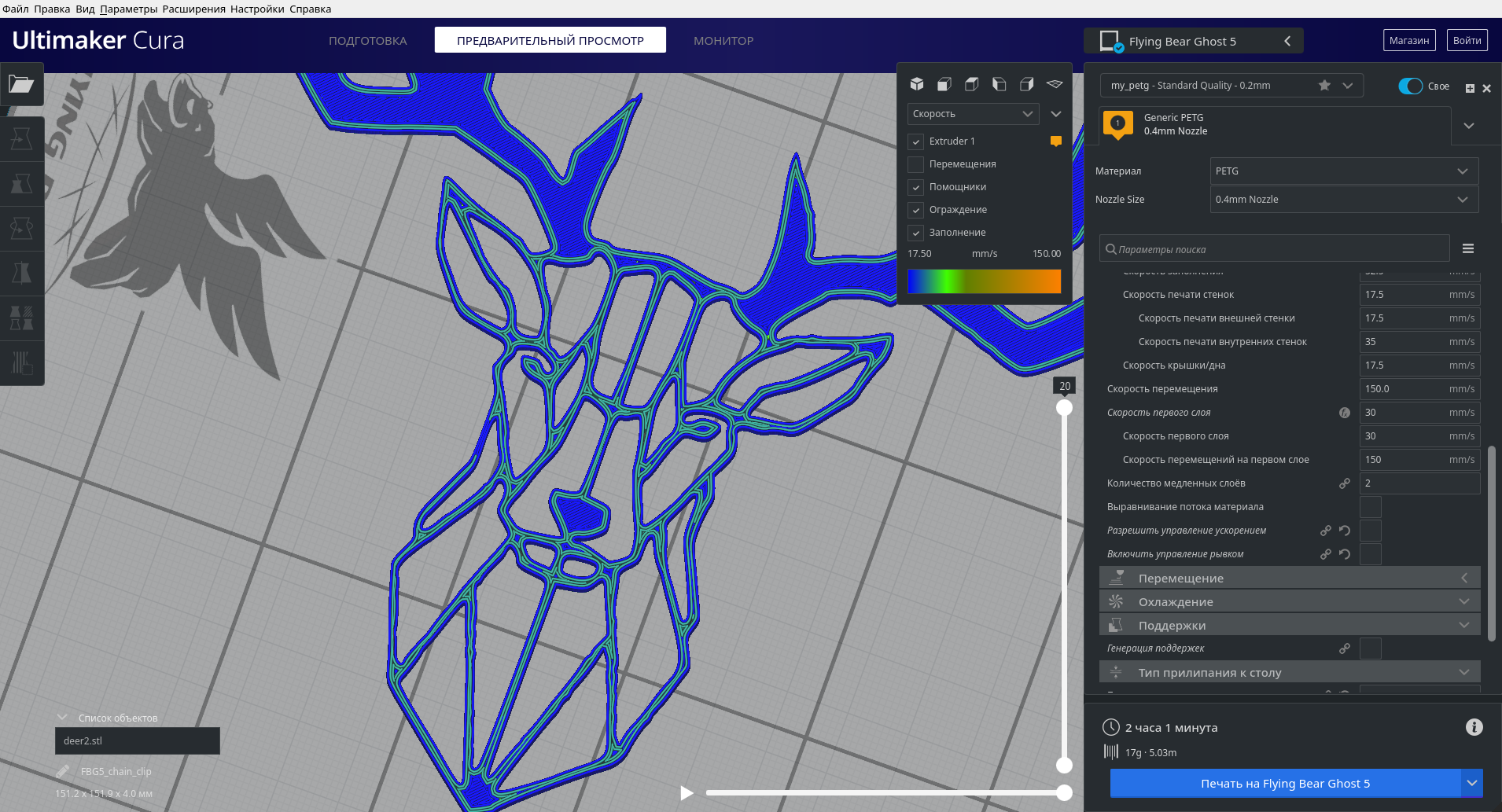Open profile my_petg Standard Quality dropdown
The height and width of the screenshot is (812, 1502).
coord(1231,85)
